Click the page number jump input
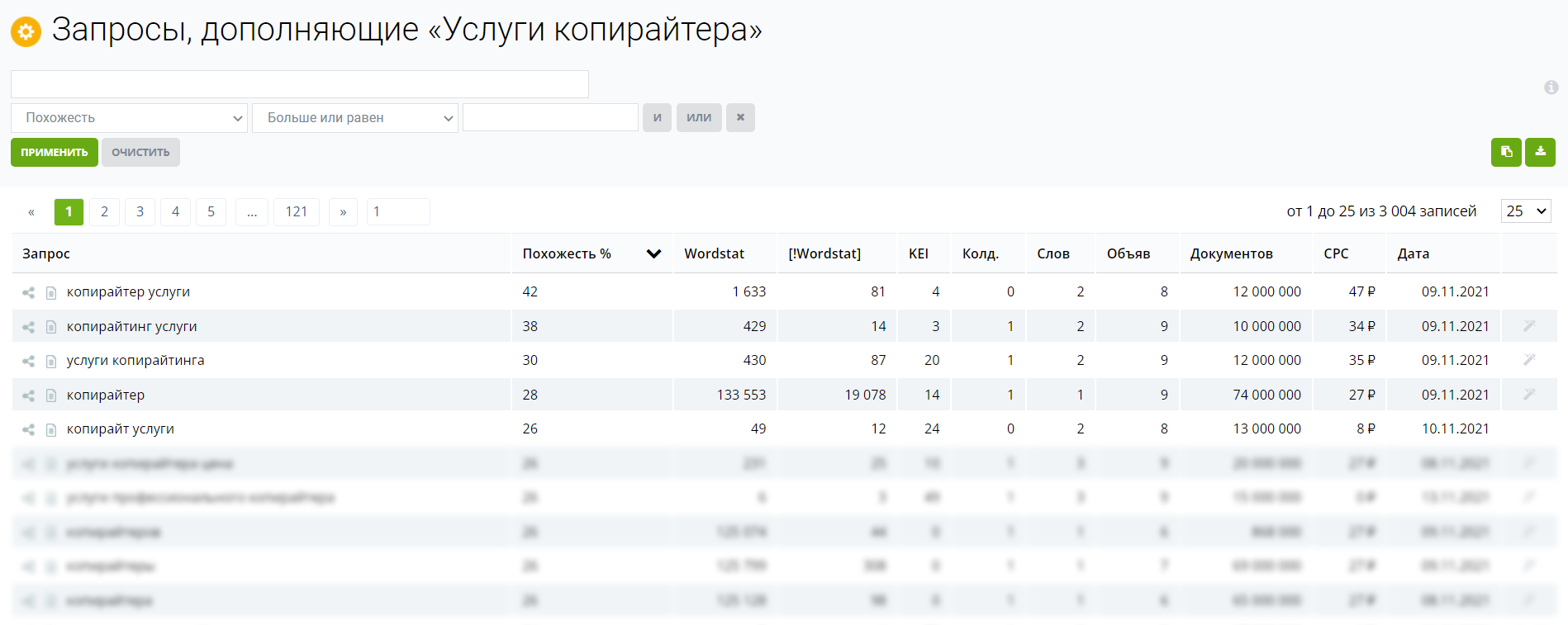Viewport: 1568px width, 625px height. [398, 211]
